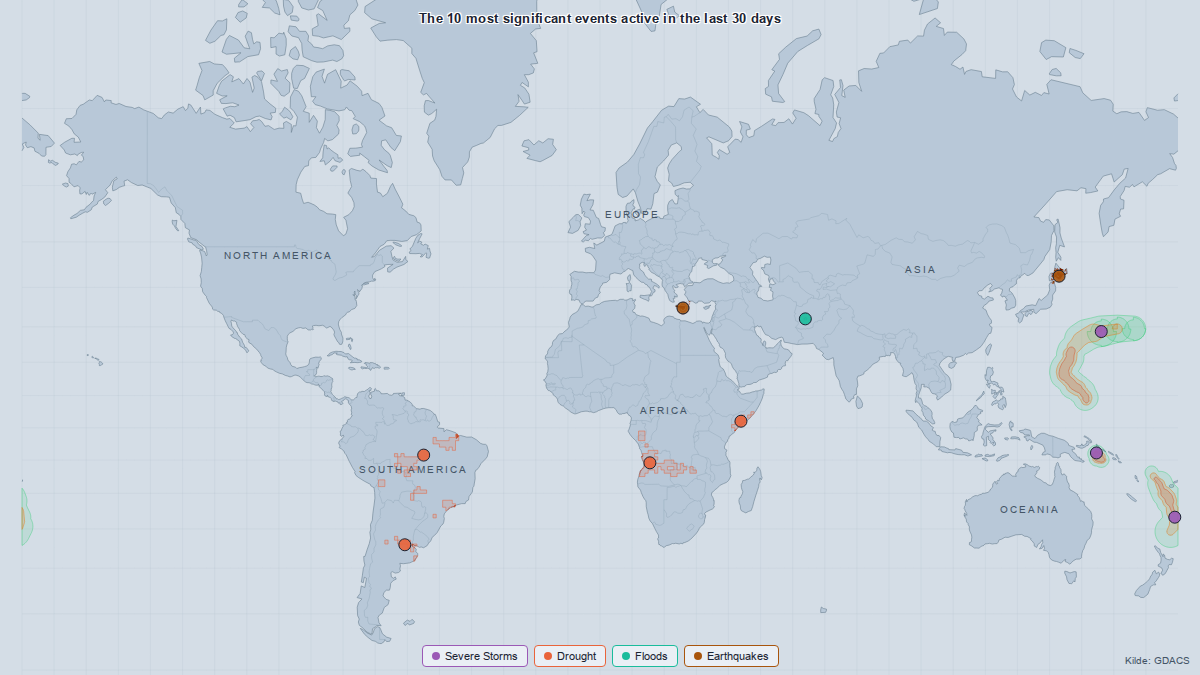This screenshot has height=675, width=1200.
Task: Click the storm marker at the right map edge
Action: tap(1174, 517)
